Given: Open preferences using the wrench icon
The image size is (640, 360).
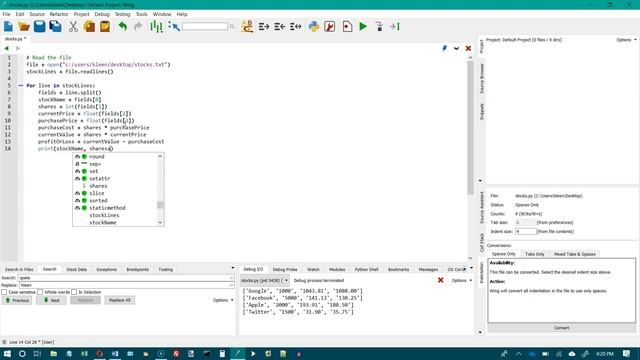Looking at the screenshot, I should click(x=329, y=27).
